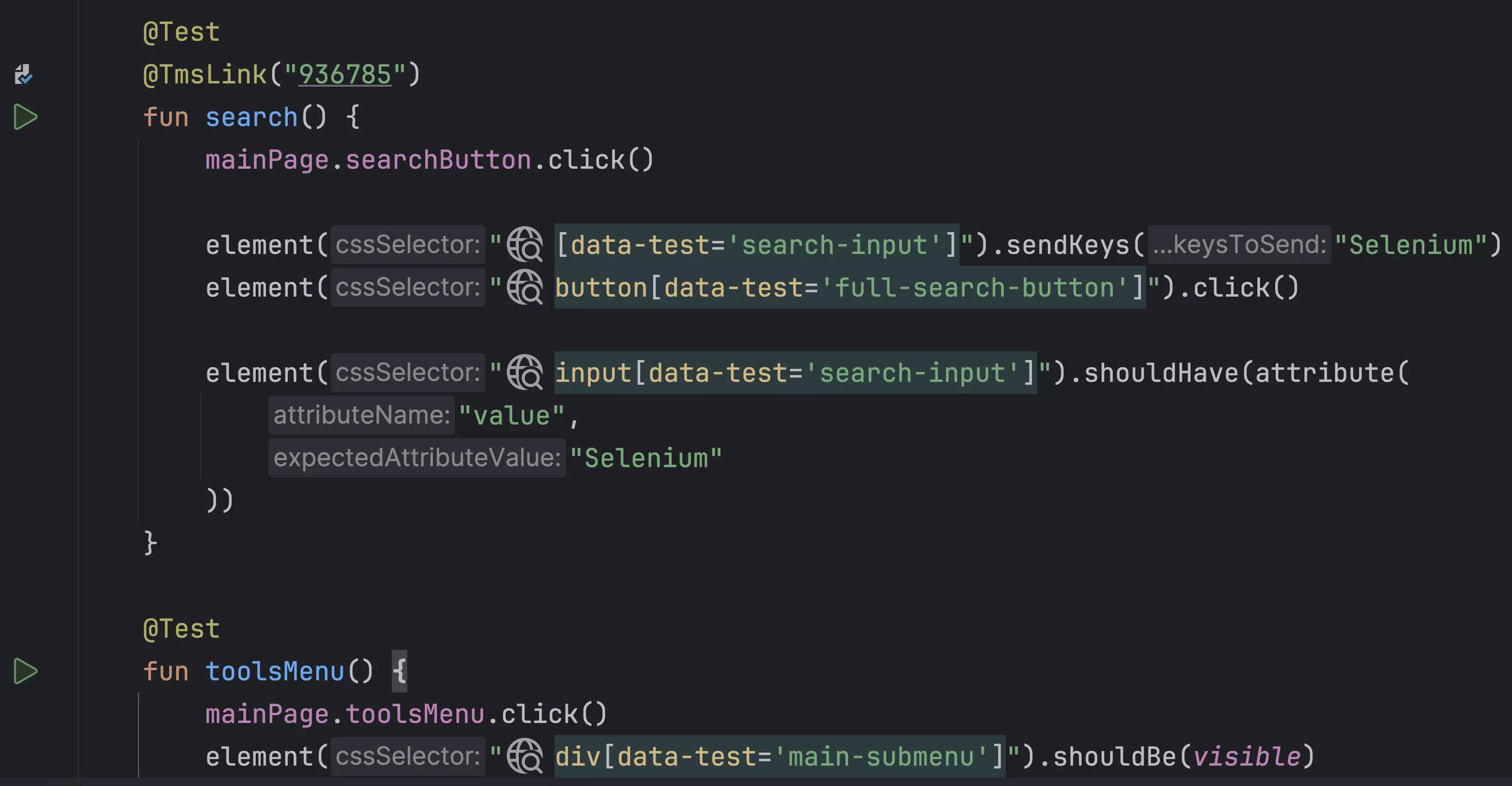Click the first @Test annotation
Image resolution: width=1512 pixels, height=786 pixels.
(x=182, y=32)
